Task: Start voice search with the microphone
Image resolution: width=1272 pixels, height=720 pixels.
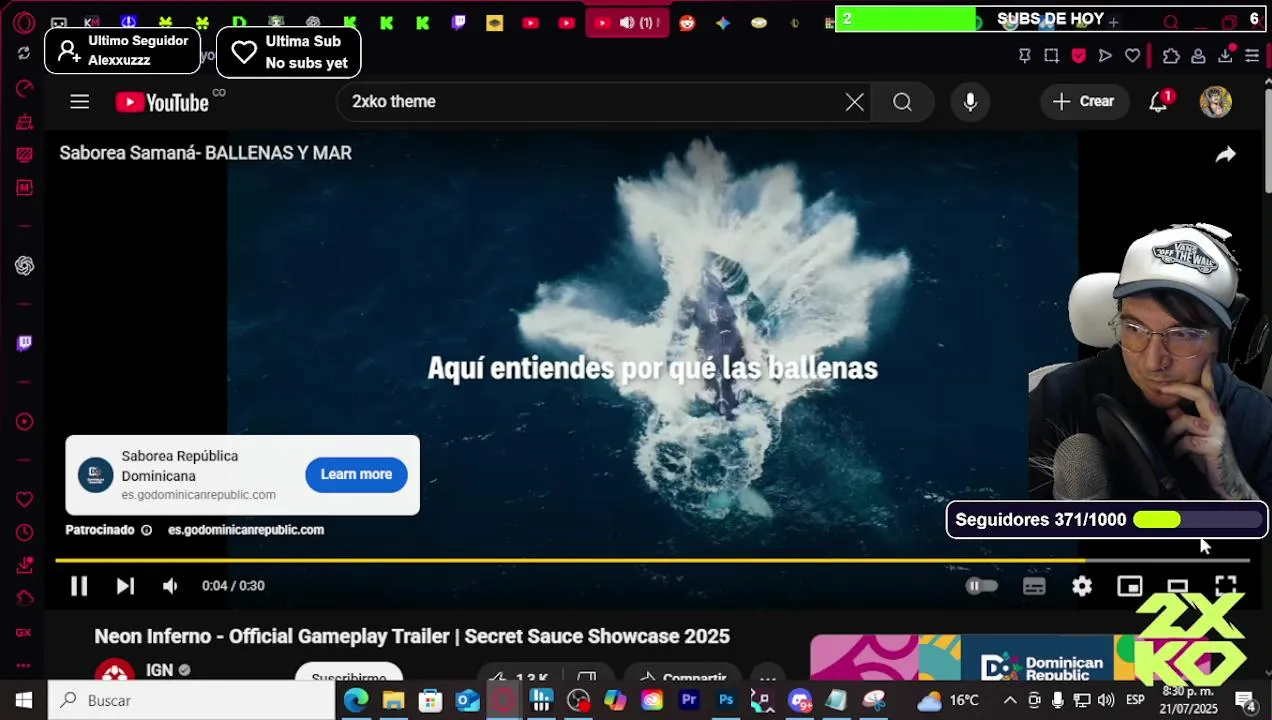Action: pos(970,102)
